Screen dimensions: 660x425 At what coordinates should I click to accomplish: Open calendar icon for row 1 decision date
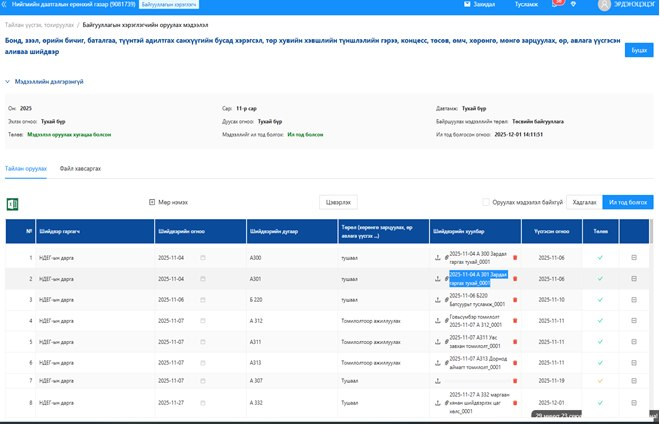[204, 258]
